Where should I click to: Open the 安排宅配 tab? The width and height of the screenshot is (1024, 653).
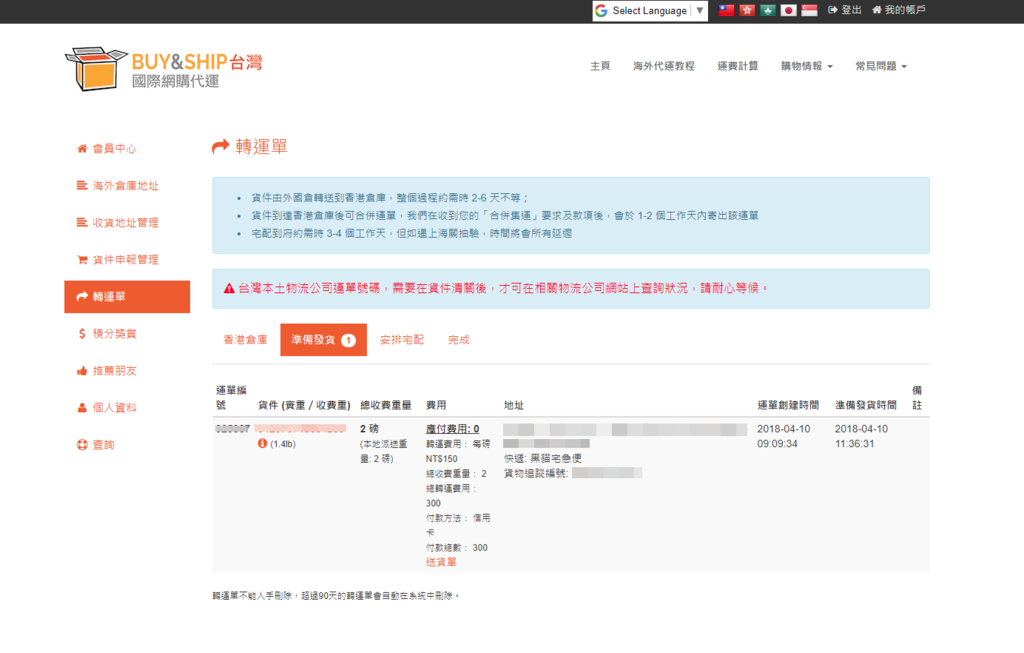pyautogui.click(x=402, y=340)
